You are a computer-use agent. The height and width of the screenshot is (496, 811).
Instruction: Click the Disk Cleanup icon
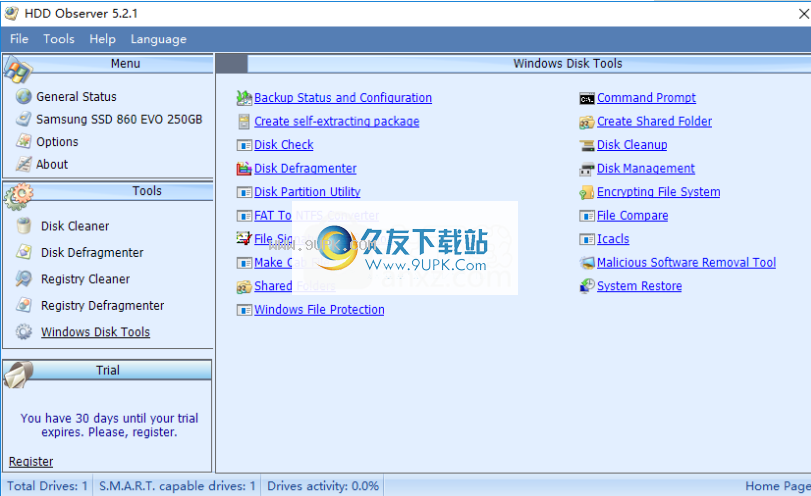point(587,145)
